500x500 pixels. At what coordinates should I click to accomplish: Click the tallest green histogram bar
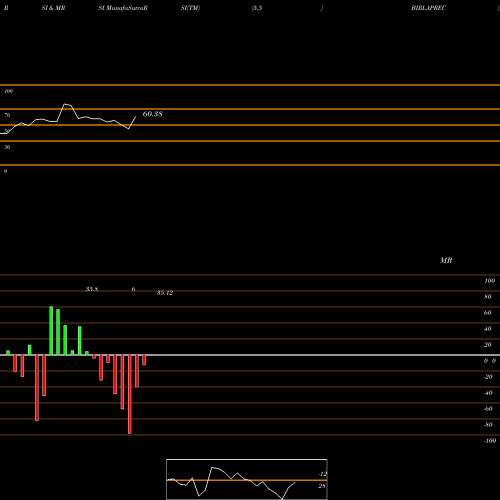tap(51, 331)
